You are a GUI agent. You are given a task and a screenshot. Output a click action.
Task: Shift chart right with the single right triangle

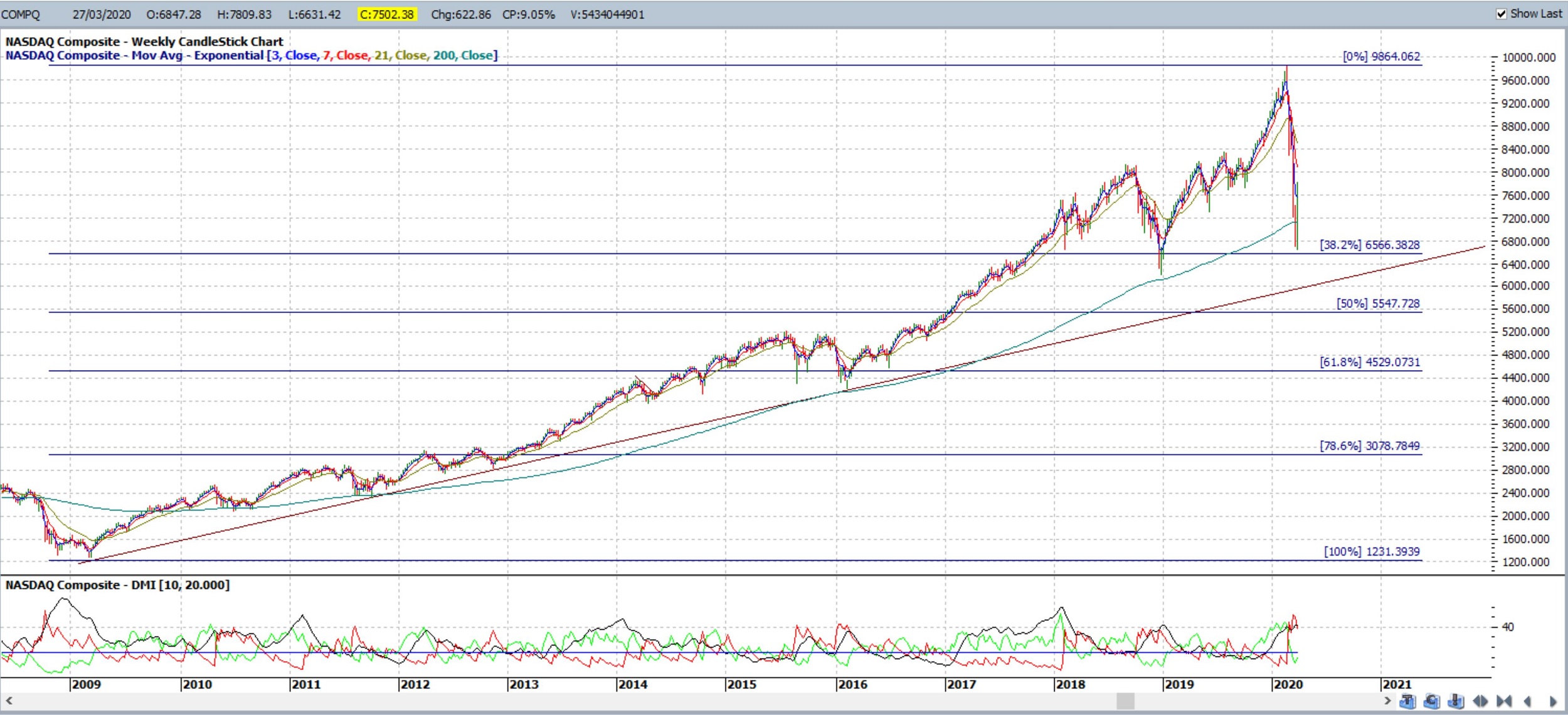pyautogui.click(x=1553, y=701)
